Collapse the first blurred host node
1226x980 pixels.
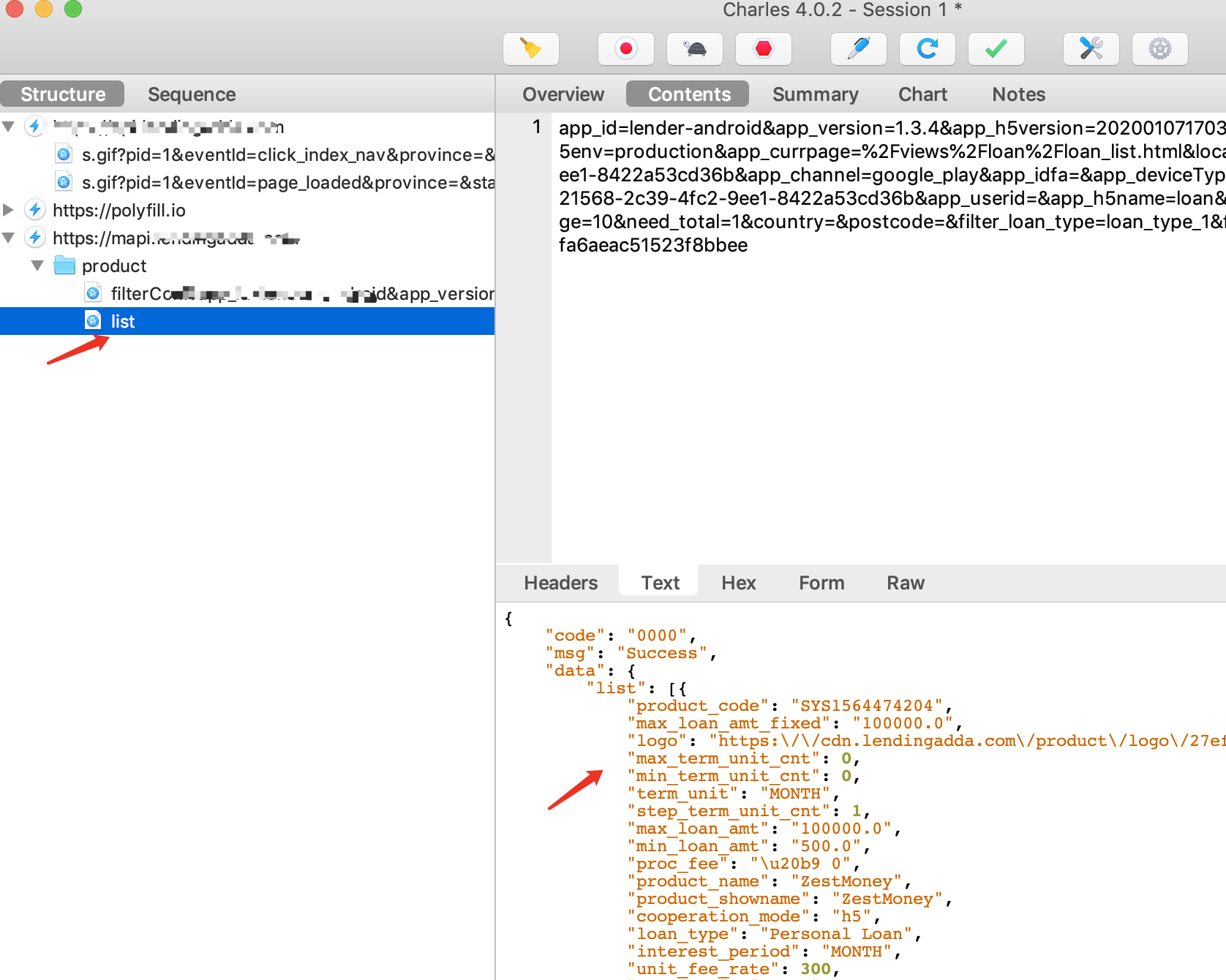9,127
